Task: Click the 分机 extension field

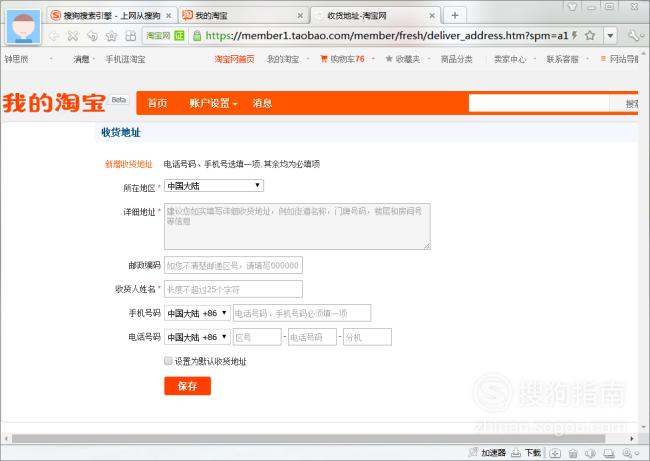Action: (x=367, y=337)
